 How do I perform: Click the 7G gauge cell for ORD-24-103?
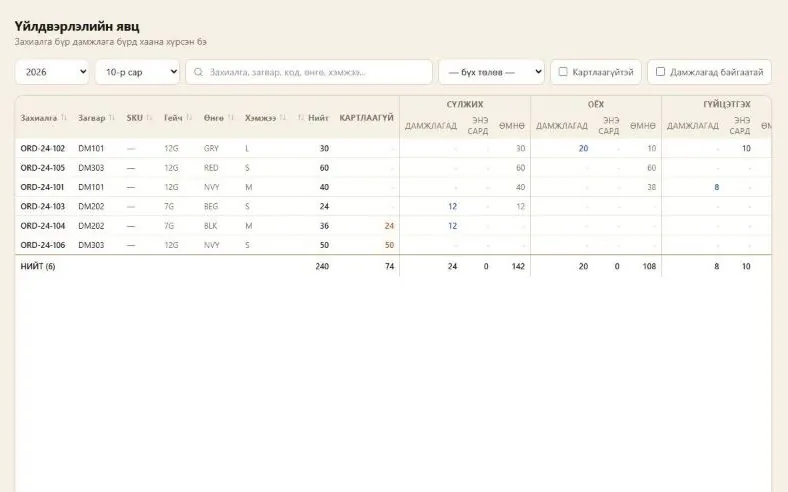pos(169,207)
